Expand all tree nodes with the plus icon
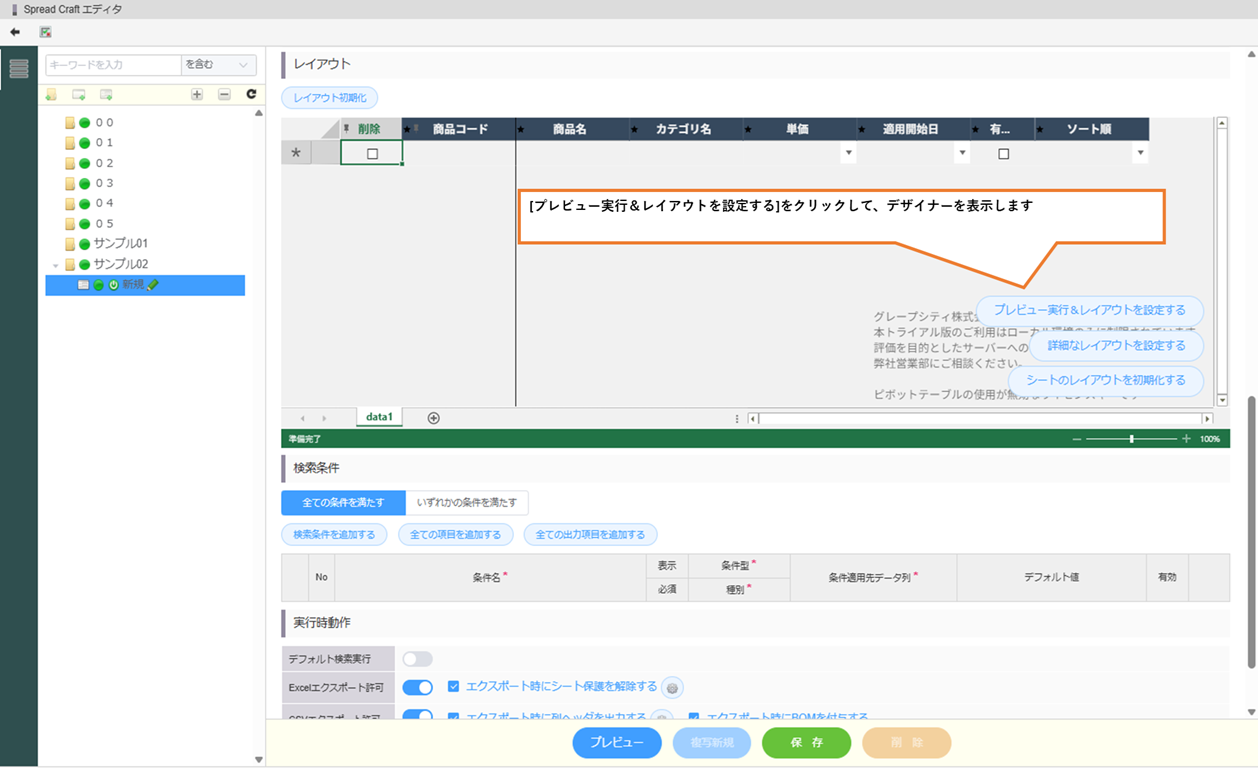1258x768 pixels. (x=197, y=94)
